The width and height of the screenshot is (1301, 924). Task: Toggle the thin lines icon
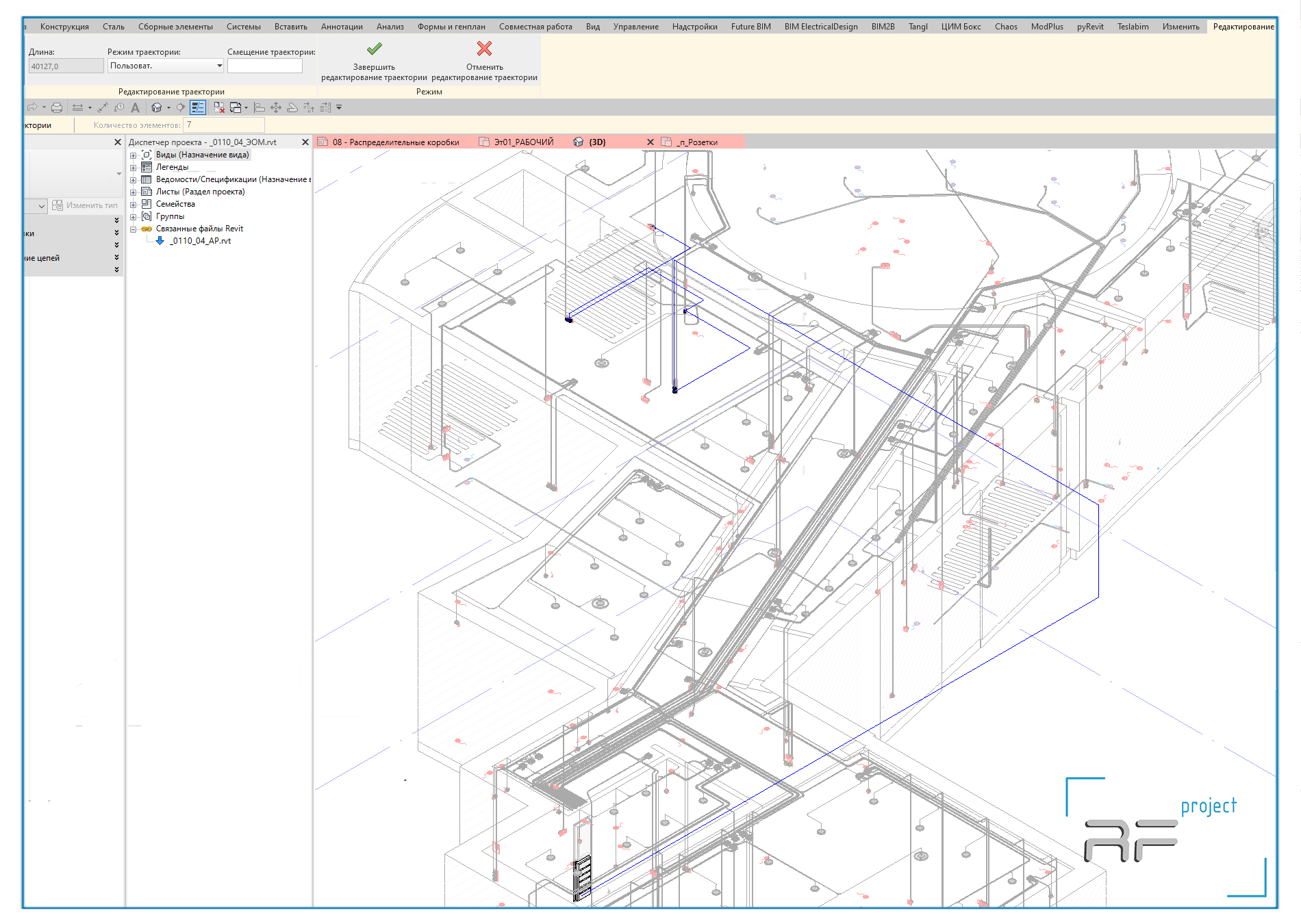pos(198,107)
